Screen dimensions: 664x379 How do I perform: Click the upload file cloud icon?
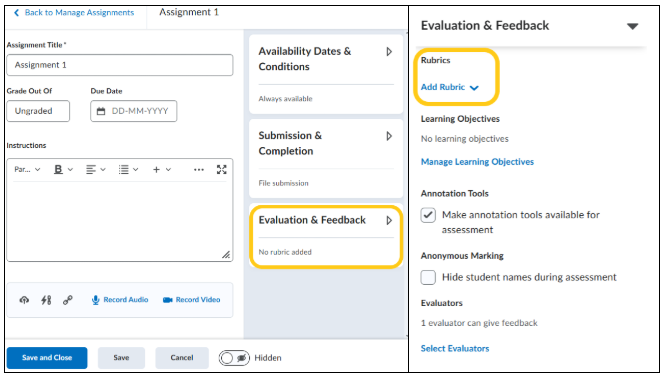click(24, 300)
